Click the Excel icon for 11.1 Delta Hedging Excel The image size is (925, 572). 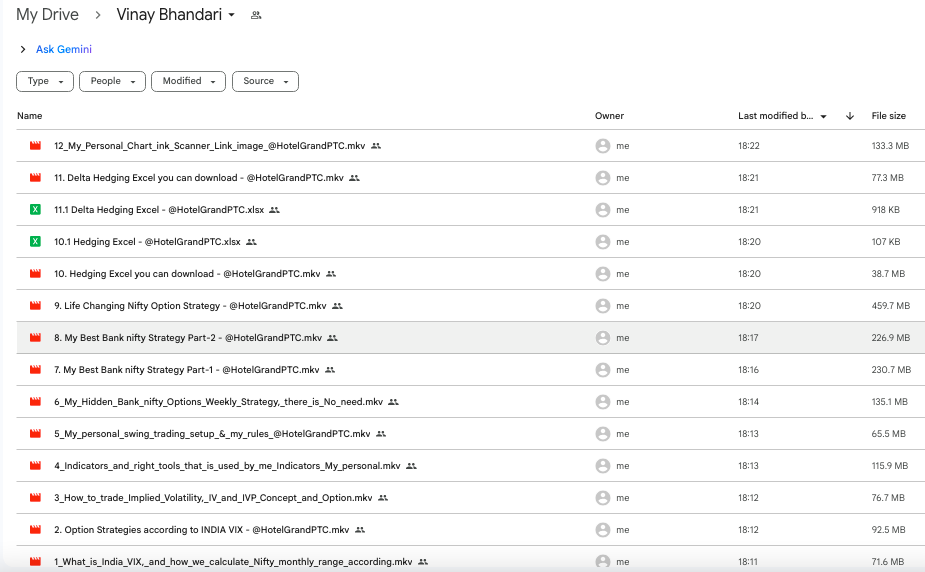click(35, 209)
